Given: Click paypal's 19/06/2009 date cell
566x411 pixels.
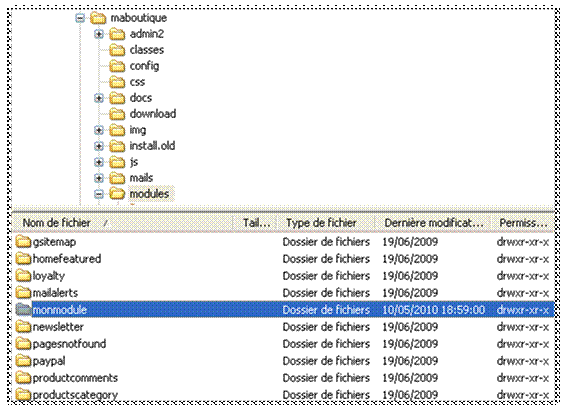Looking at the screenshot, I should coord(410,361).
